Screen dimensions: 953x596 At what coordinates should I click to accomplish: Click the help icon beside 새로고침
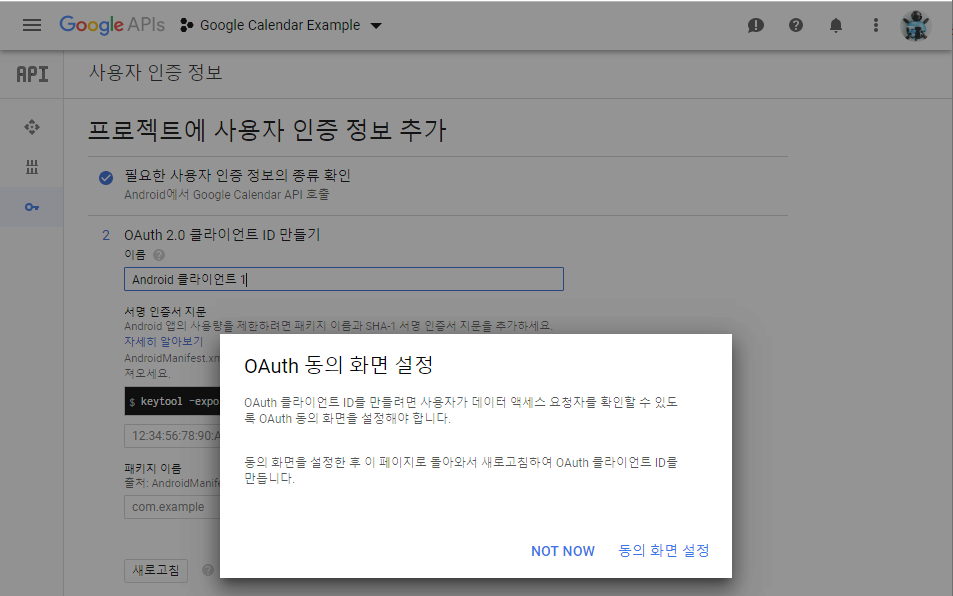click(x=208, y=570)
